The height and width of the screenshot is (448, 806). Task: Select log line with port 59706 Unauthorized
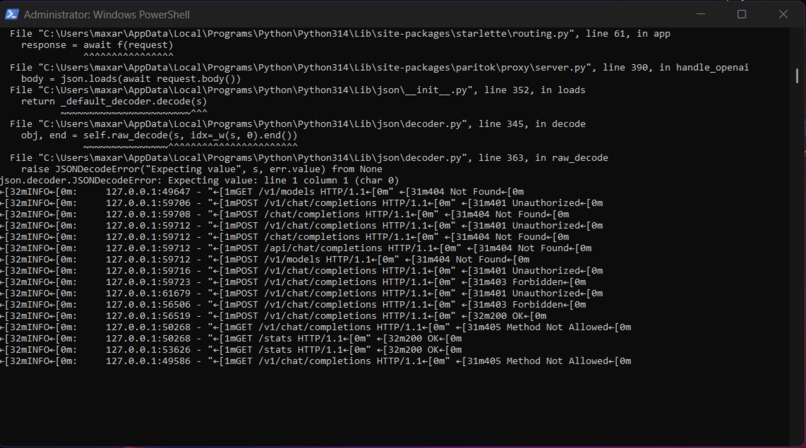302,203
